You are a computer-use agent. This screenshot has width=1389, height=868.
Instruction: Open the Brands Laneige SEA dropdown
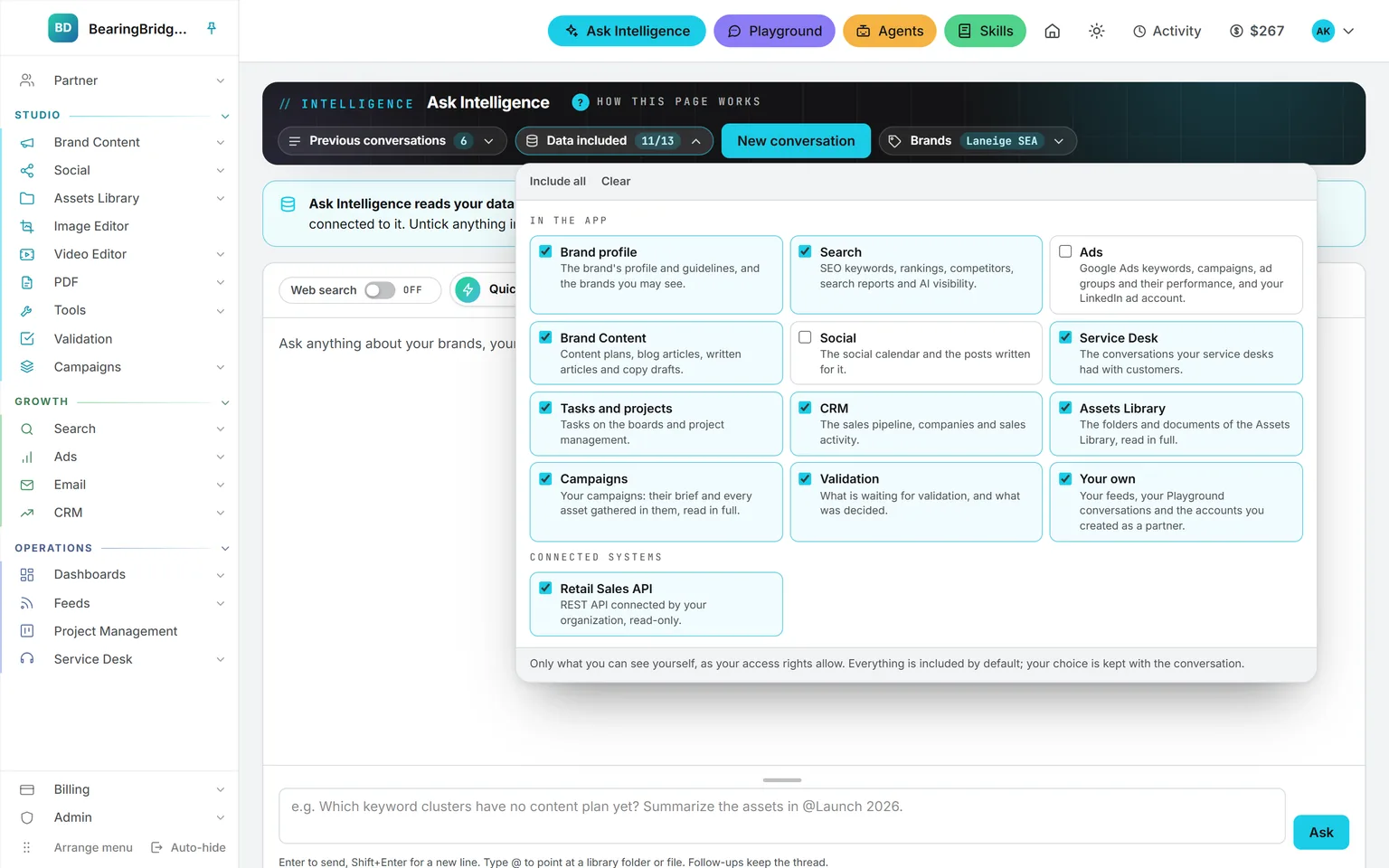click(978, 141)
